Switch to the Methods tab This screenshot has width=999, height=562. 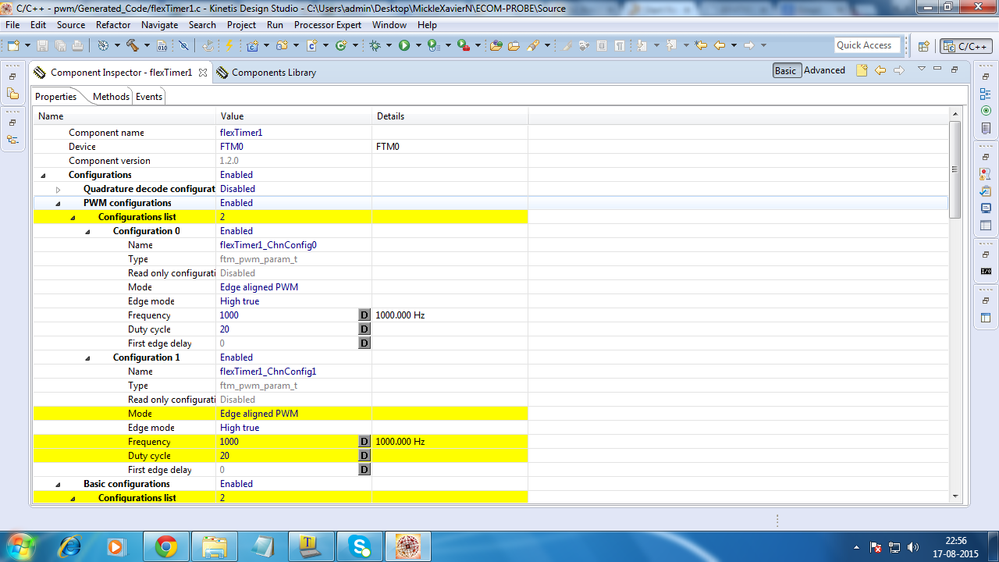pyautogui.click(x=111, y=97)
